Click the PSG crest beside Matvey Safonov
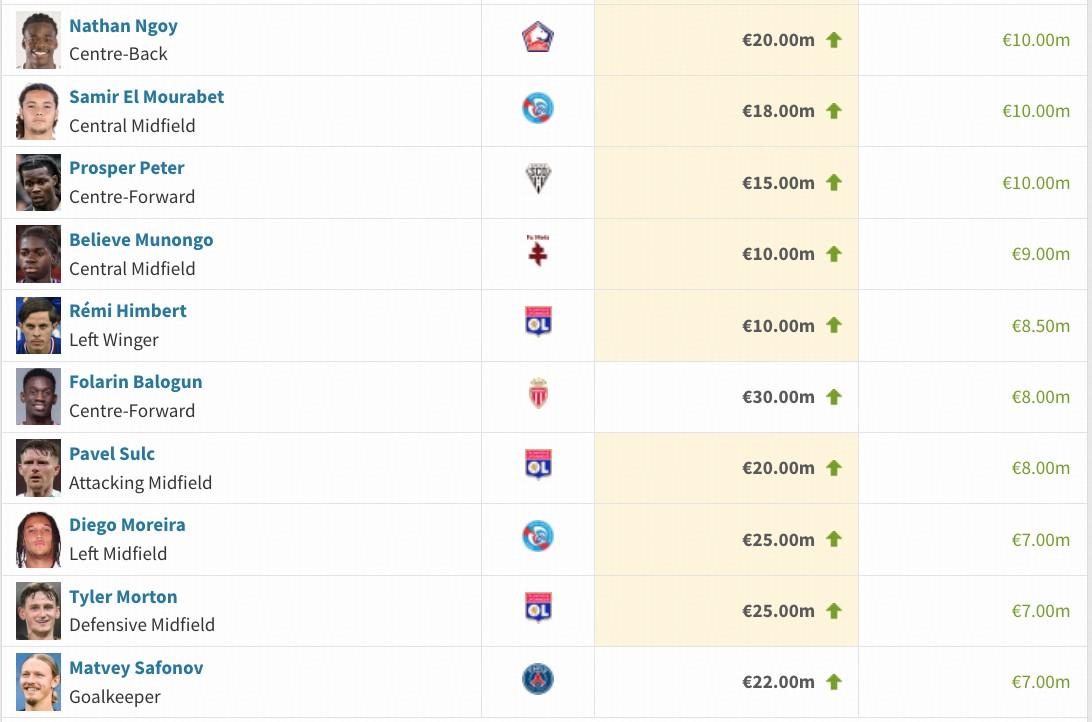Screen dimensions: 1092x722 coord(538,680)
